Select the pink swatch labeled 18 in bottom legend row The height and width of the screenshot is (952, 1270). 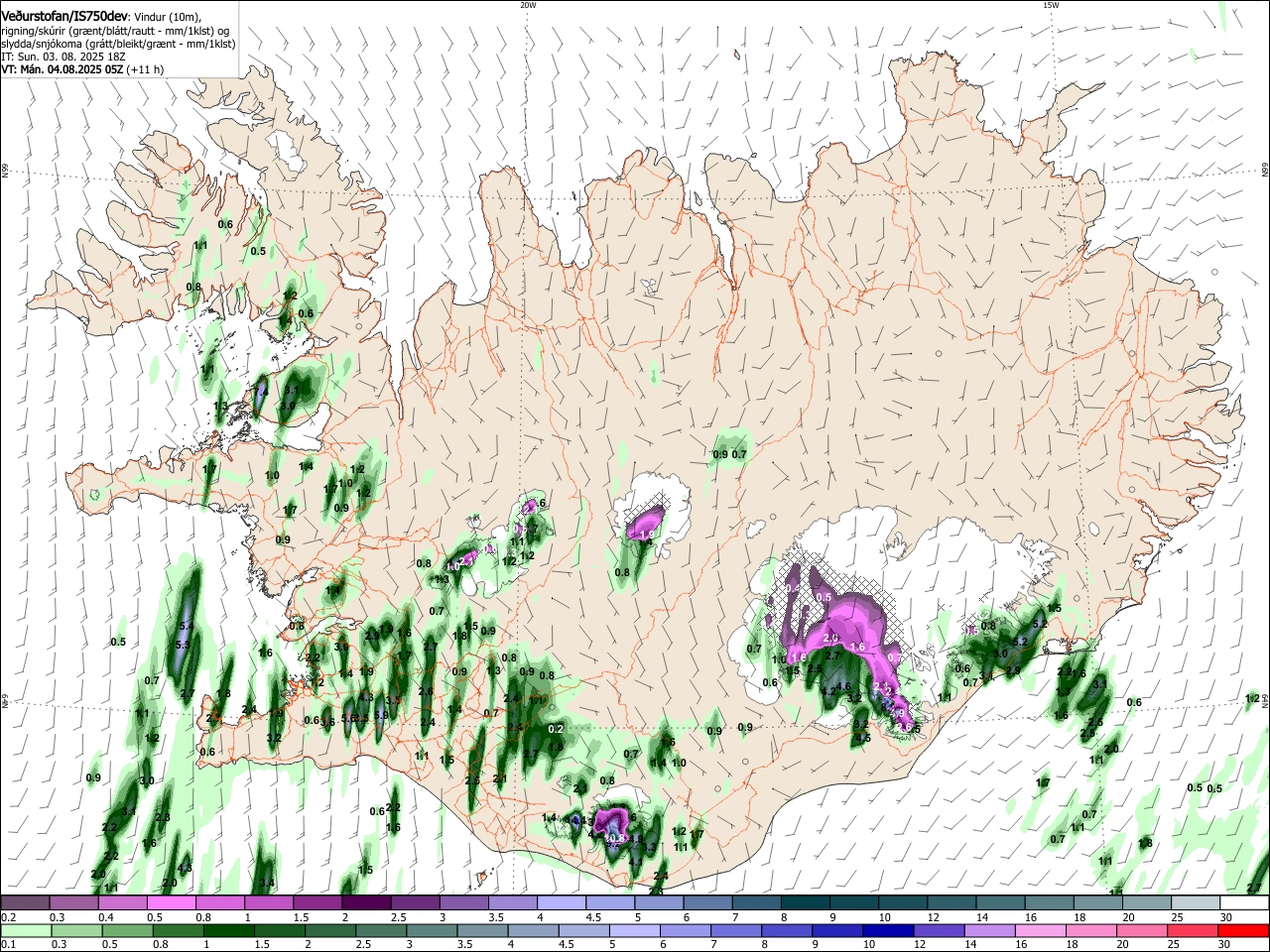[x=1089, y=930]
